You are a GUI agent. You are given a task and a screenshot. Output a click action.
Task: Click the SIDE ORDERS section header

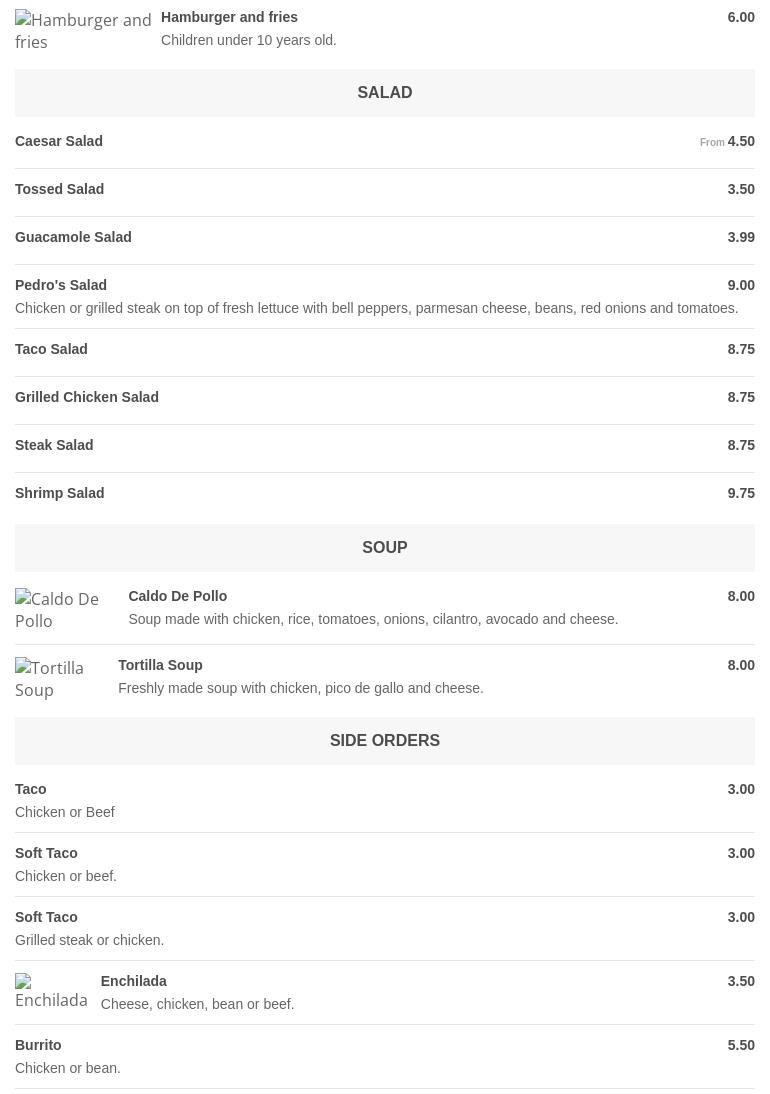[384, 741]
